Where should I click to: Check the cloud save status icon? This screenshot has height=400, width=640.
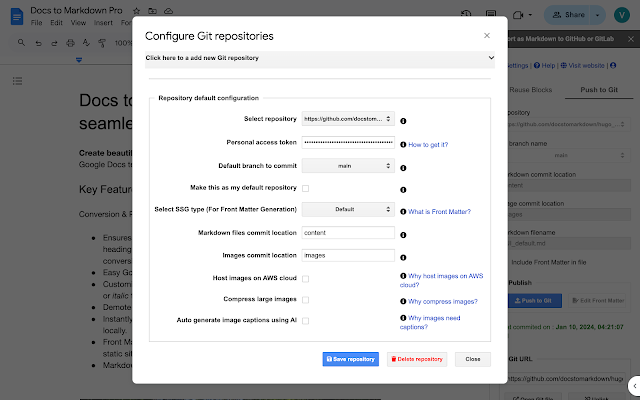168,11
